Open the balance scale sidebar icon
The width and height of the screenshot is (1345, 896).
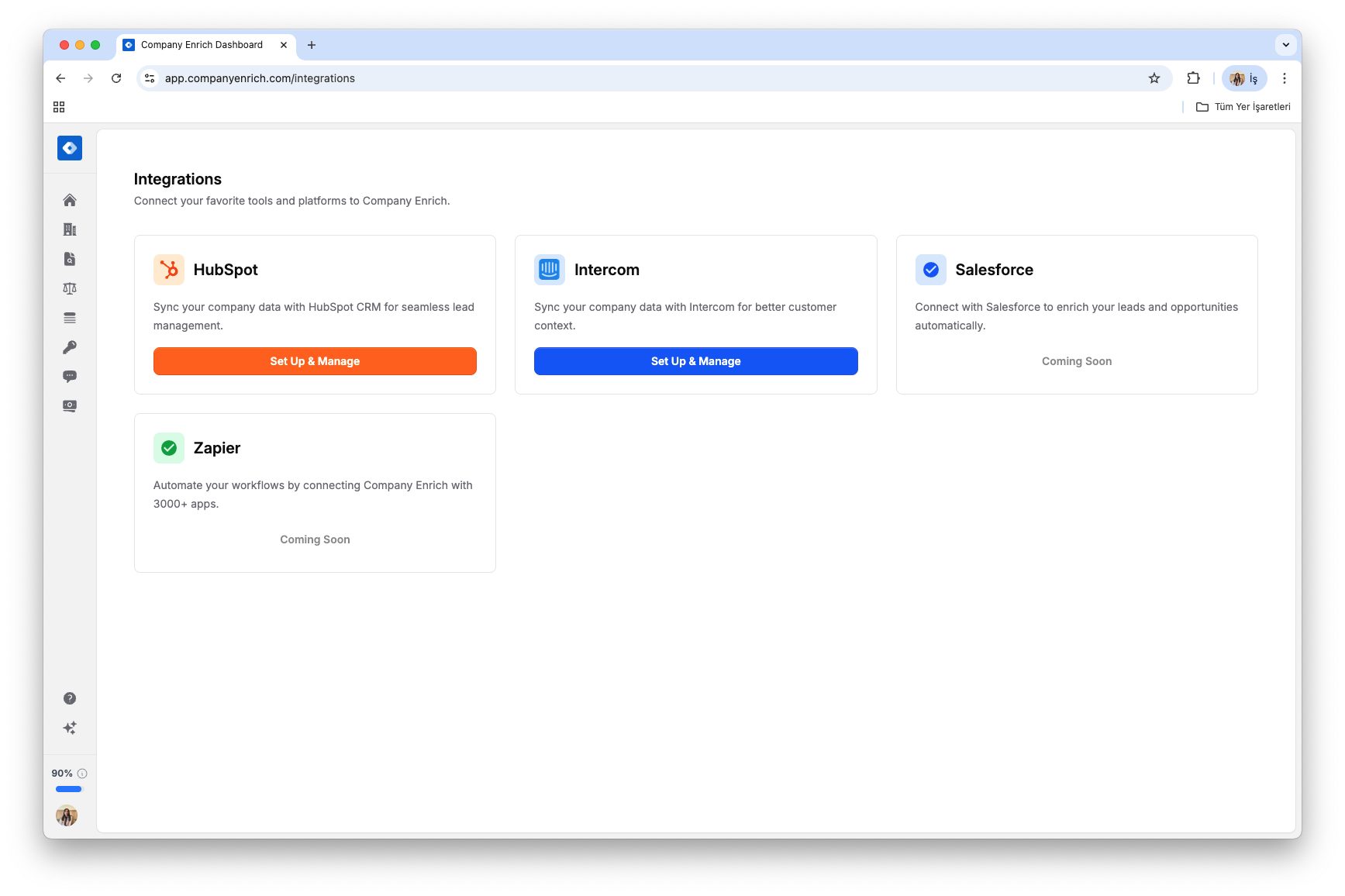pyautogui.click(x=70, y=288)
